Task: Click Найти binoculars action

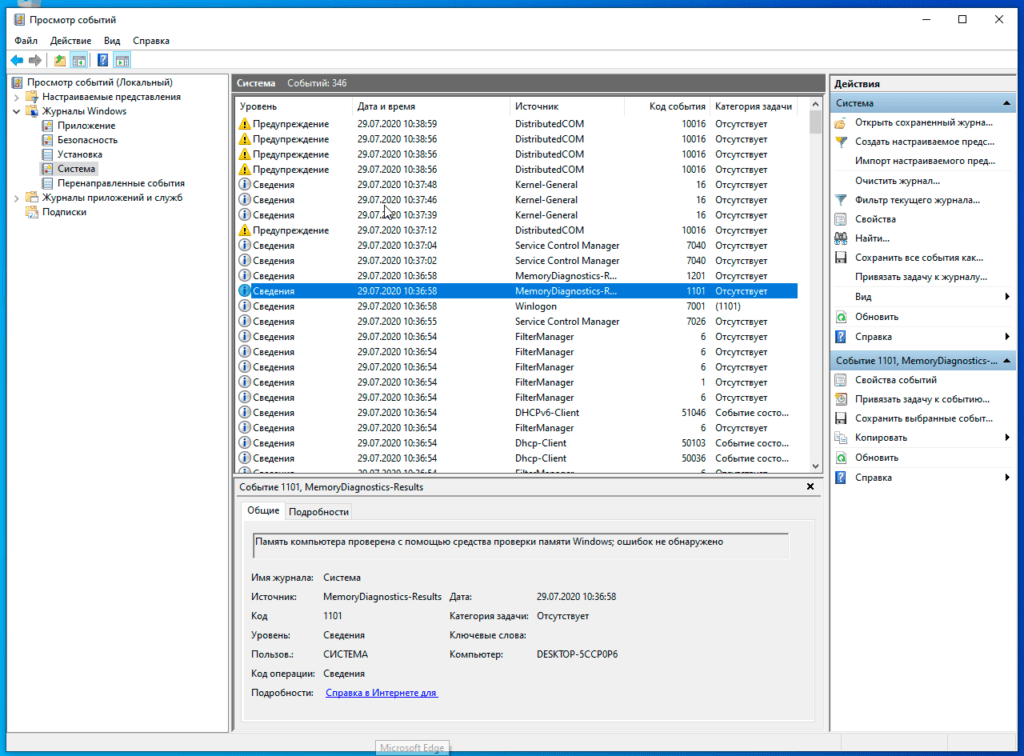Action: pyautogui.click(x=872, y=238)
